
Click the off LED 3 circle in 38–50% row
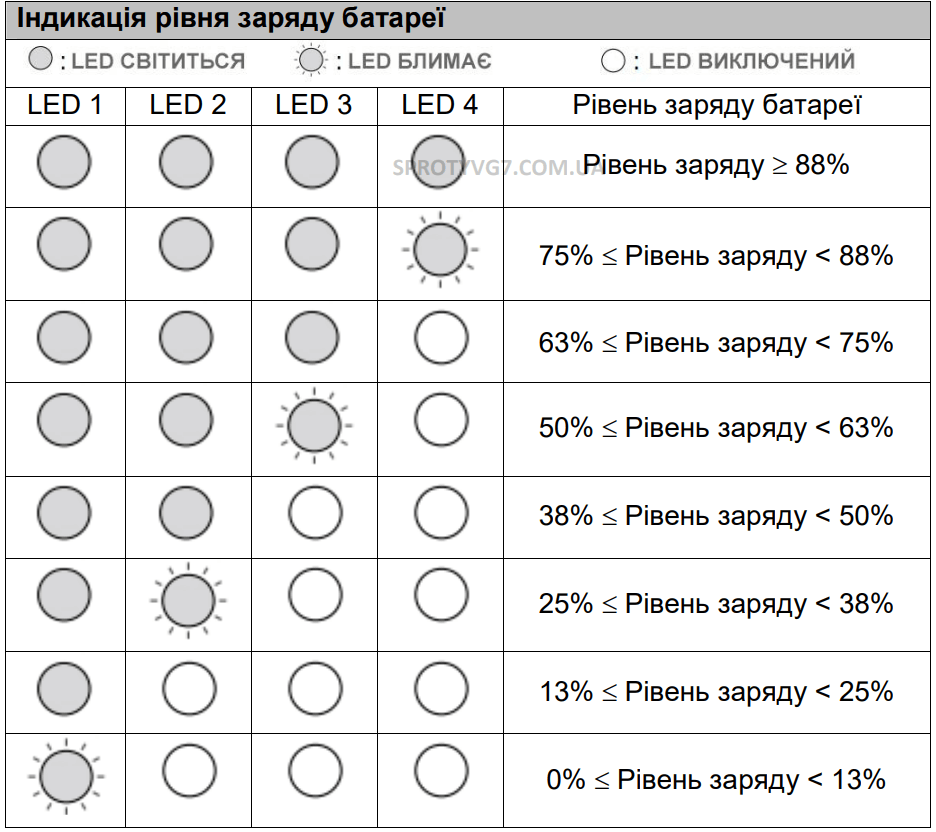click(x=315, y=513)
